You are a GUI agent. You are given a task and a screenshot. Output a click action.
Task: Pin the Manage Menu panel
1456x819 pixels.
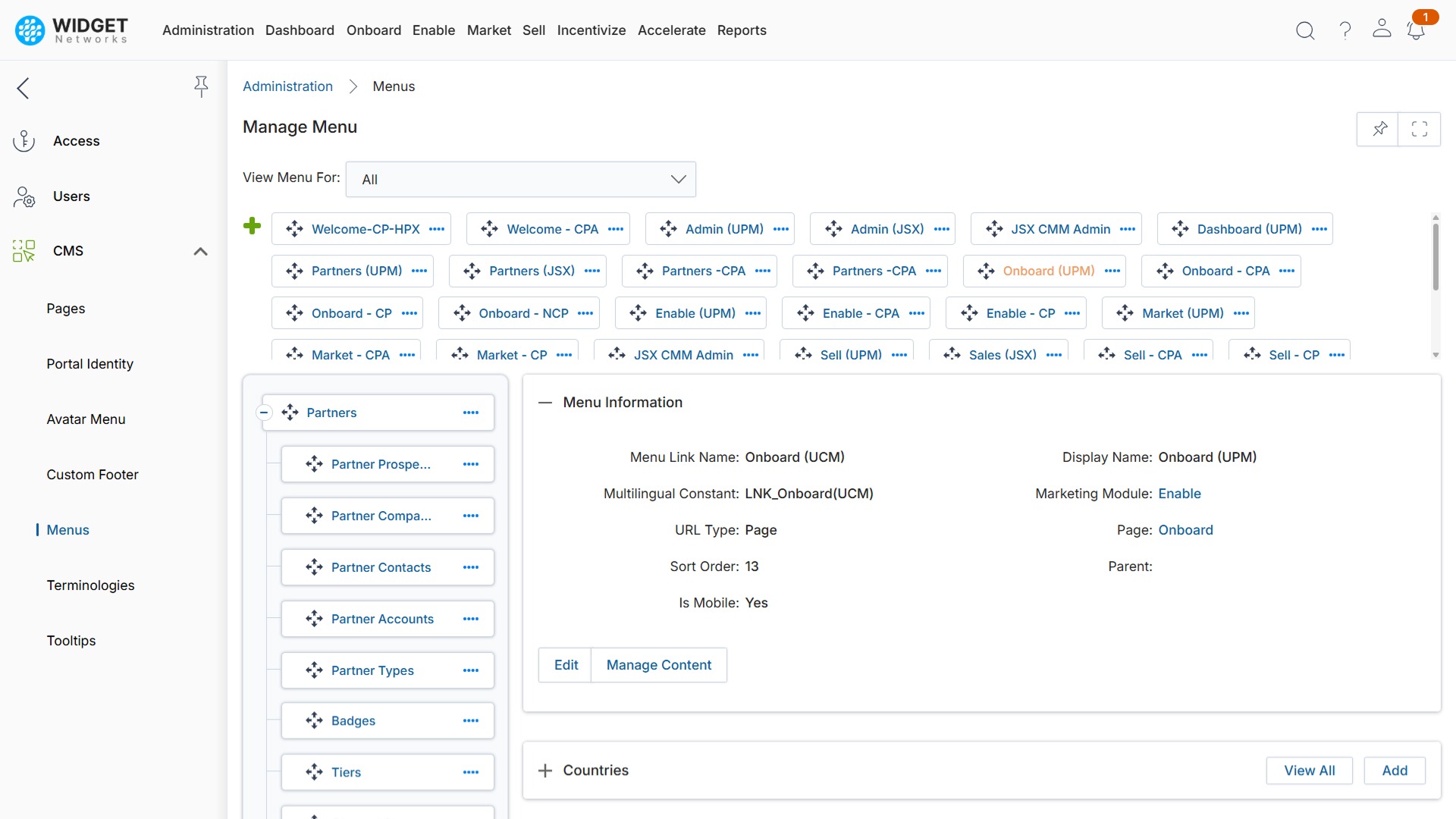1379,129
